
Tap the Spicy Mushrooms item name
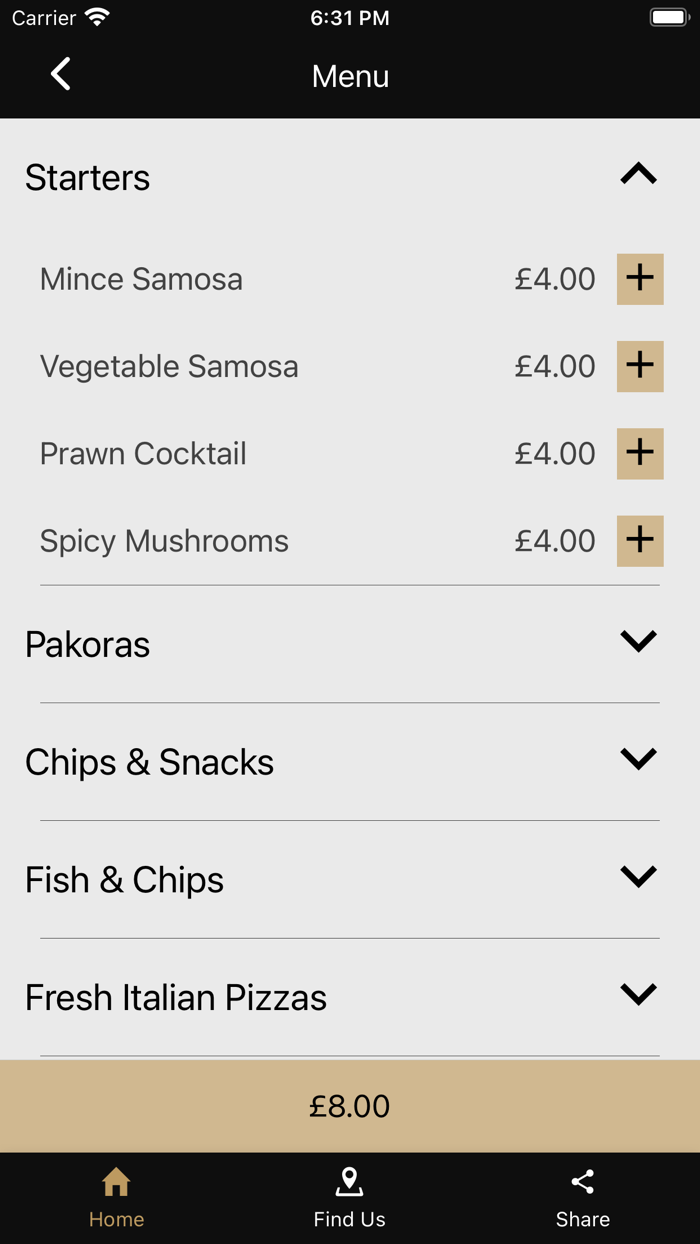point(164,541)
